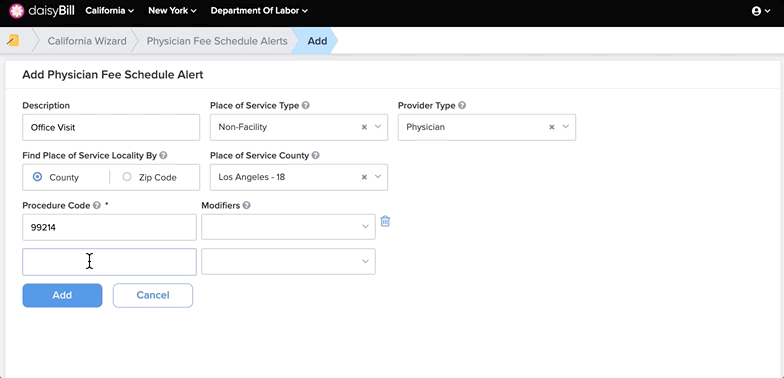Open the user account profile icon
The width and height of the screenshot is (784, 378).
pos(756,11)
